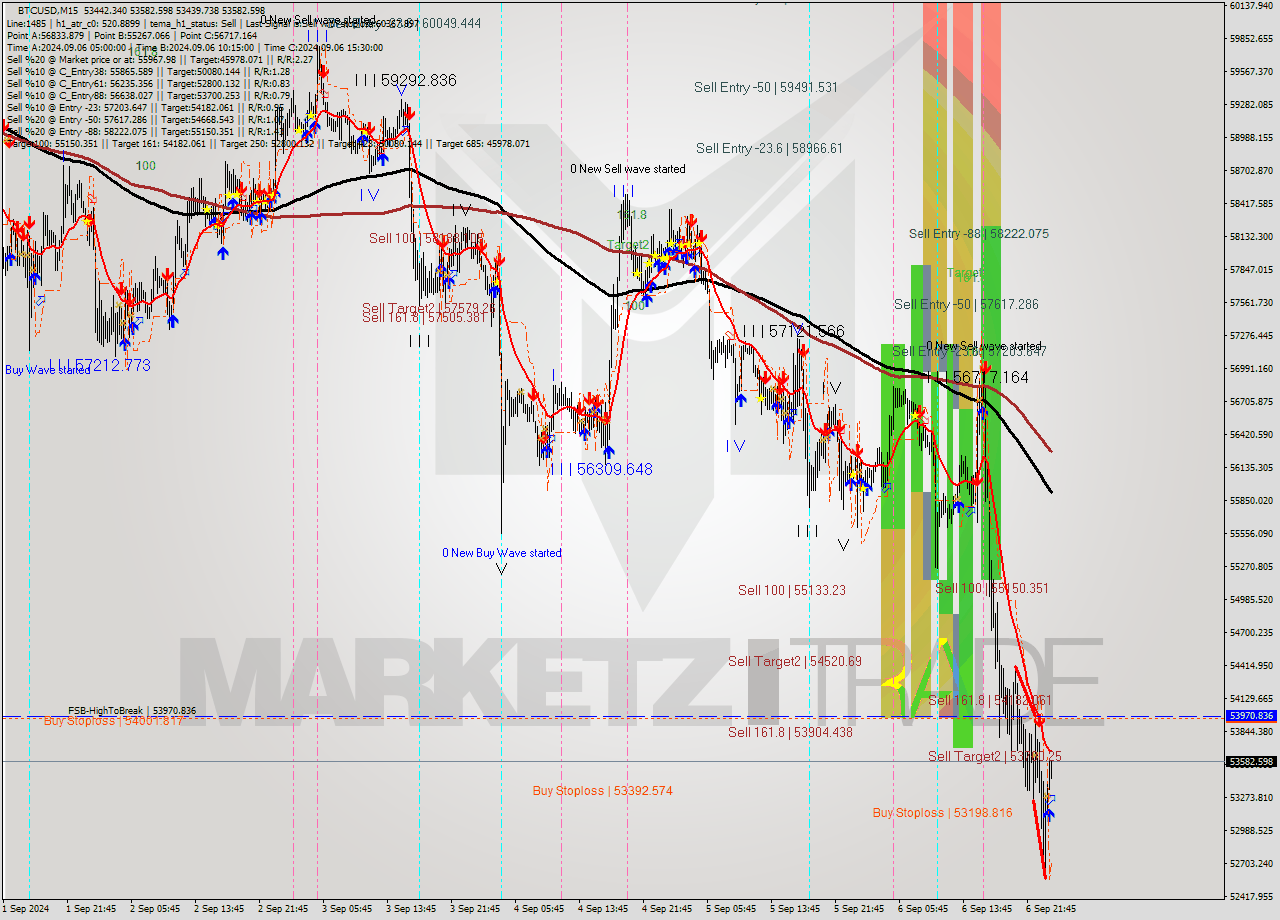The image size is (1280, 920).
Task: Click the 'Sell Entry -23.6 | 58966.61' label
Action: coord(769,148)
